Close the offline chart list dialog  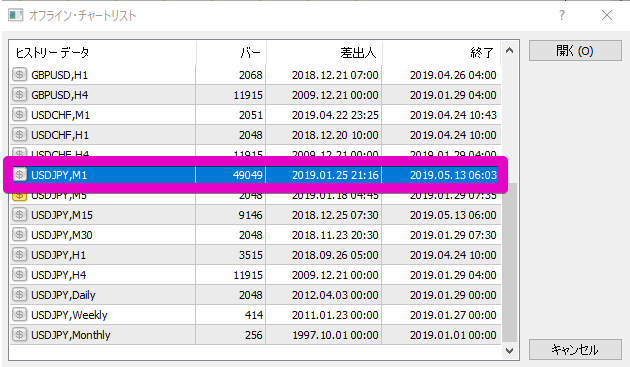(607, 15)
